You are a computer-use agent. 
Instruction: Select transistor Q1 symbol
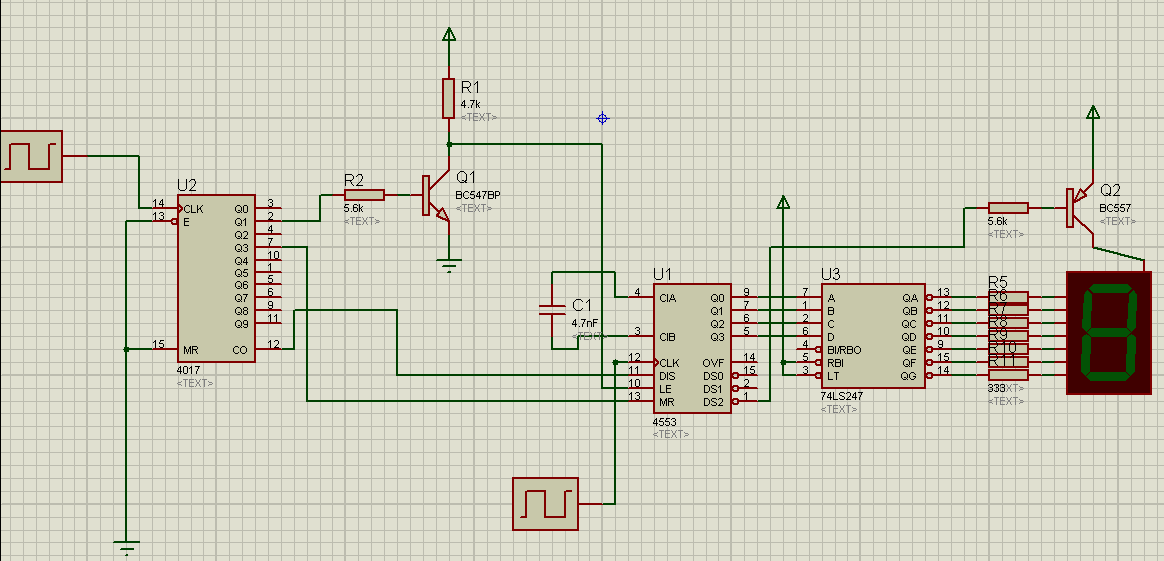click(x=436, y=196)
